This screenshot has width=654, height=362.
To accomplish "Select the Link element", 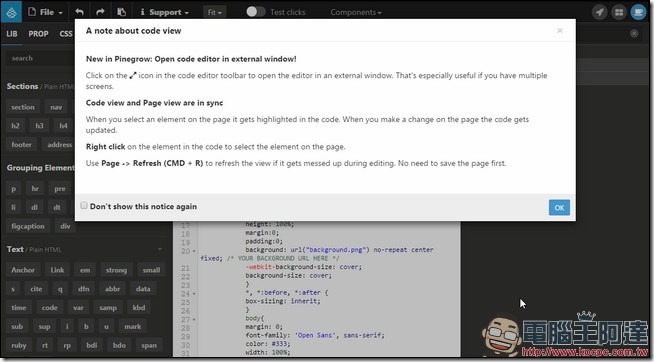I will point(58,270).
